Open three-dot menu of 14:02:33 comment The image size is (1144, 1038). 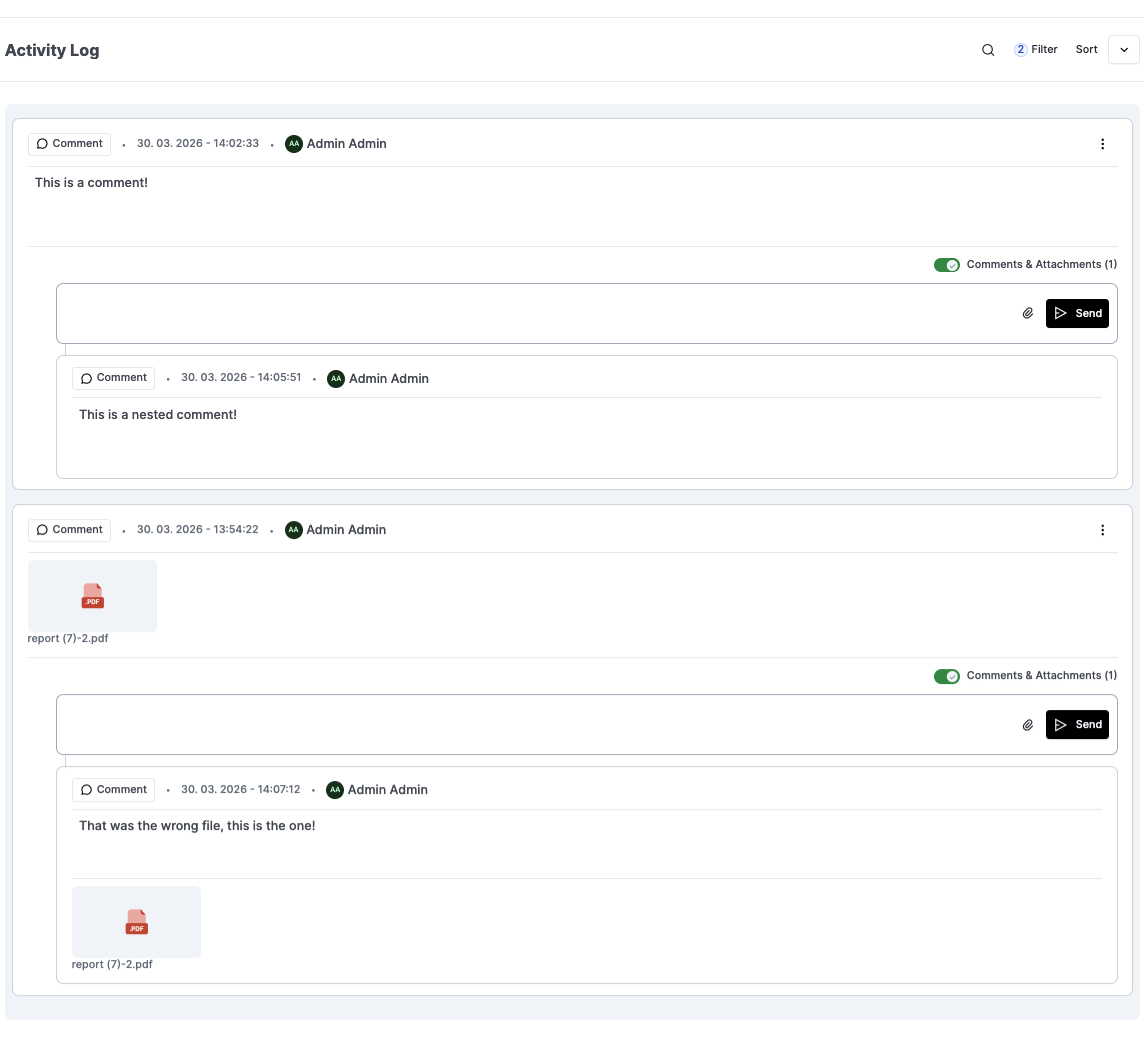1102,144
